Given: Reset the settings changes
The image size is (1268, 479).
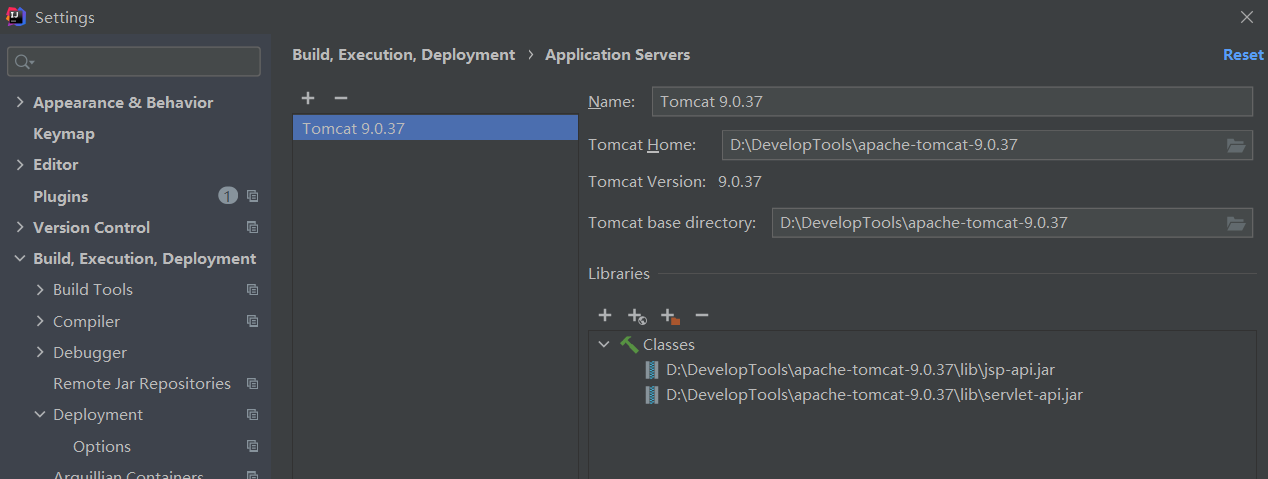Looking at the screenshot, I should pos(1243,55).
